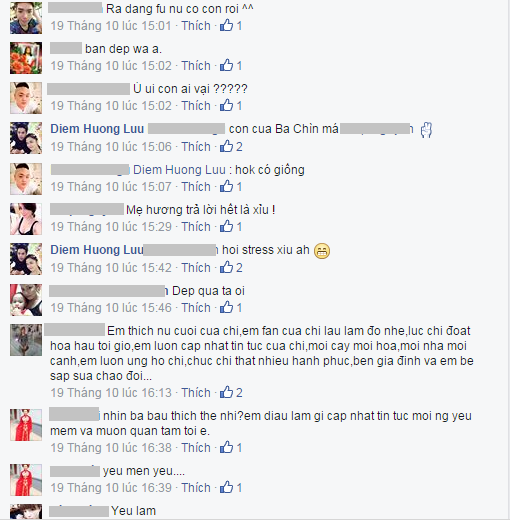This screenshot has height=520, width=510.
Task: Open Diem Huong Luu profile from 15:06 comment
Action: (97, 129)
